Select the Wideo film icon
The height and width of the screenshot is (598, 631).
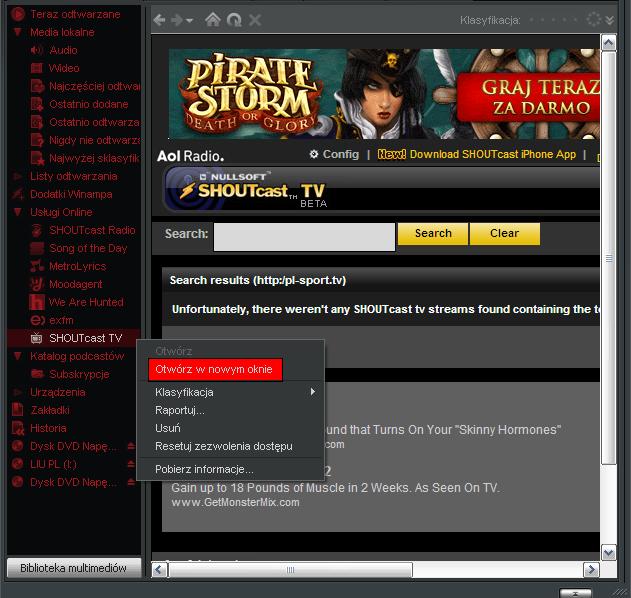(x=37, y=68)
